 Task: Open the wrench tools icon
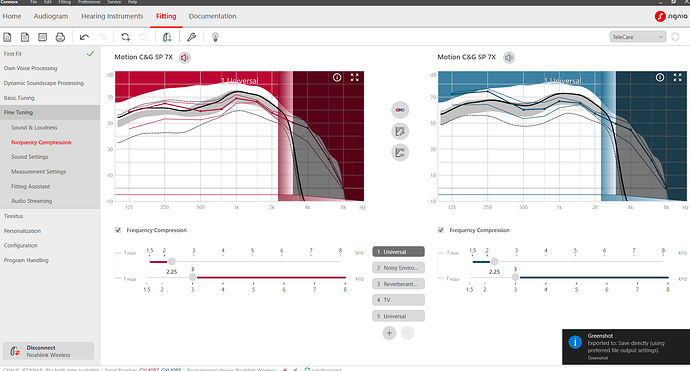tap(191, 37)
